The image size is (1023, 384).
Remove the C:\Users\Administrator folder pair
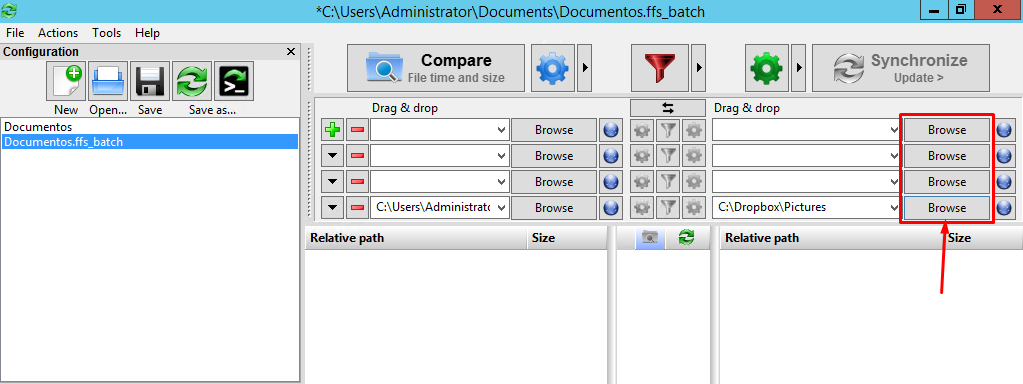(x=357, y=208)
